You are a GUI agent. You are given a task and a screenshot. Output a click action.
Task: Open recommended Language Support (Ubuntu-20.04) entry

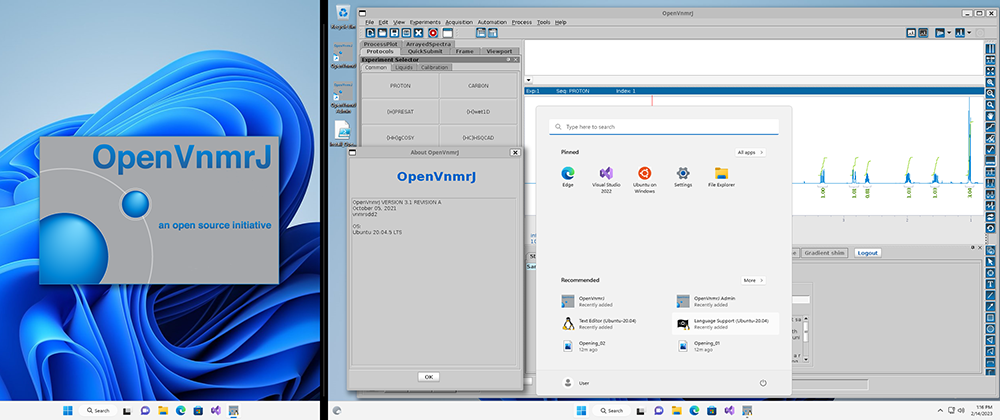coord(725,324)
